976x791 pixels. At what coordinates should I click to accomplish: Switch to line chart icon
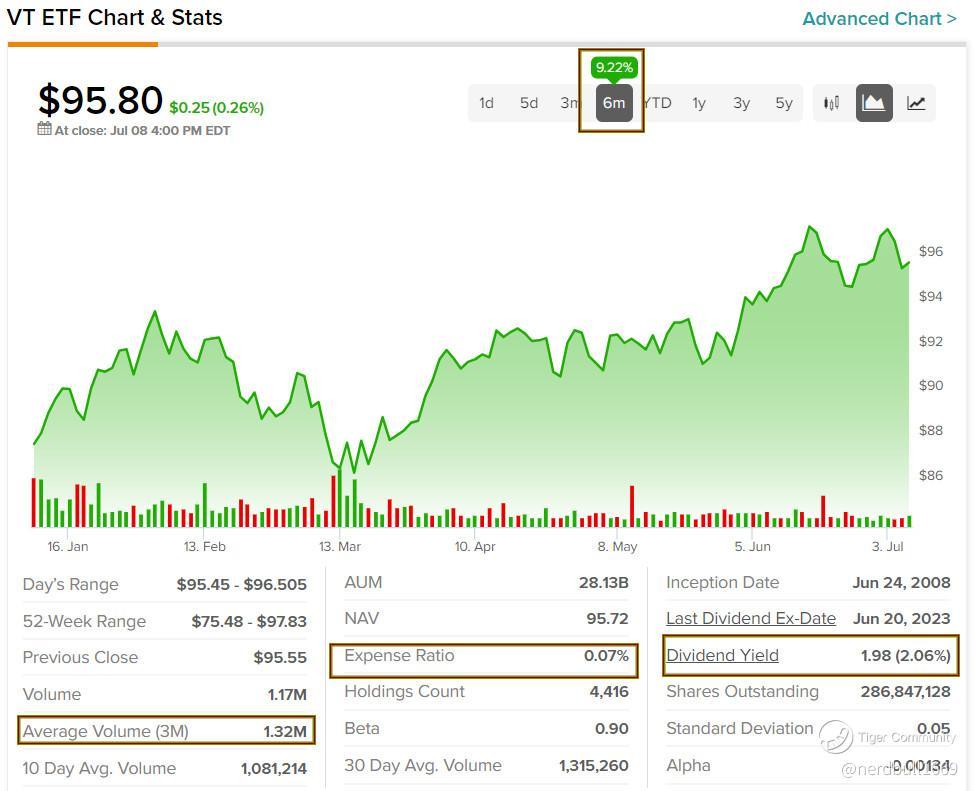click(x=916, y=103)
